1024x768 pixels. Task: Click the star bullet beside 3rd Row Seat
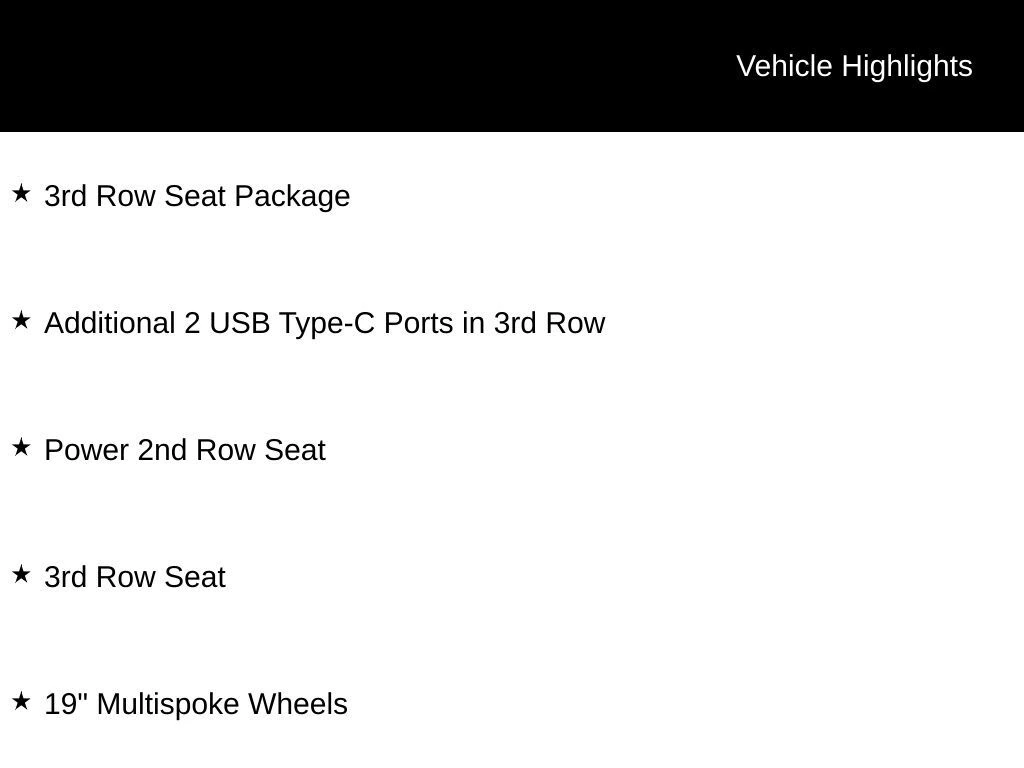tap(21, 574)
